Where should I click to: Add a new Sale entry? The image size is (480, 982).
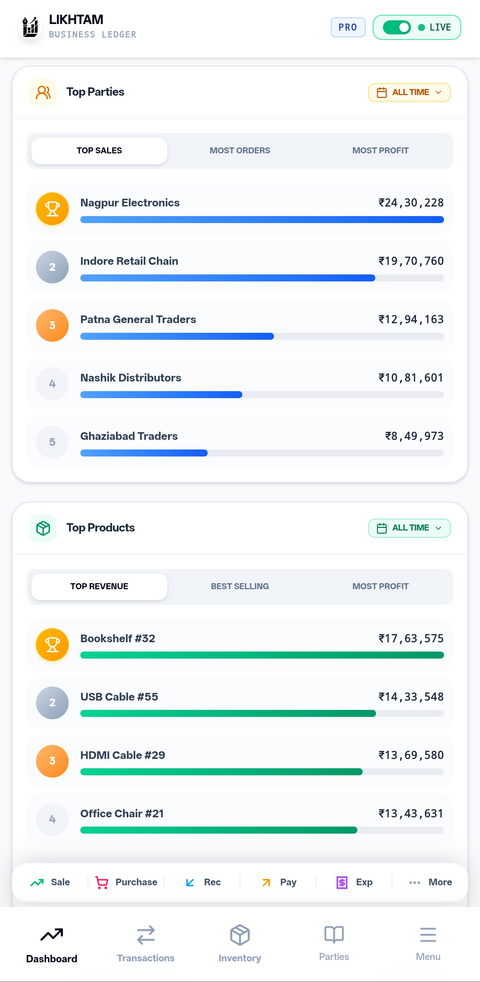click(x=50, y=882)
